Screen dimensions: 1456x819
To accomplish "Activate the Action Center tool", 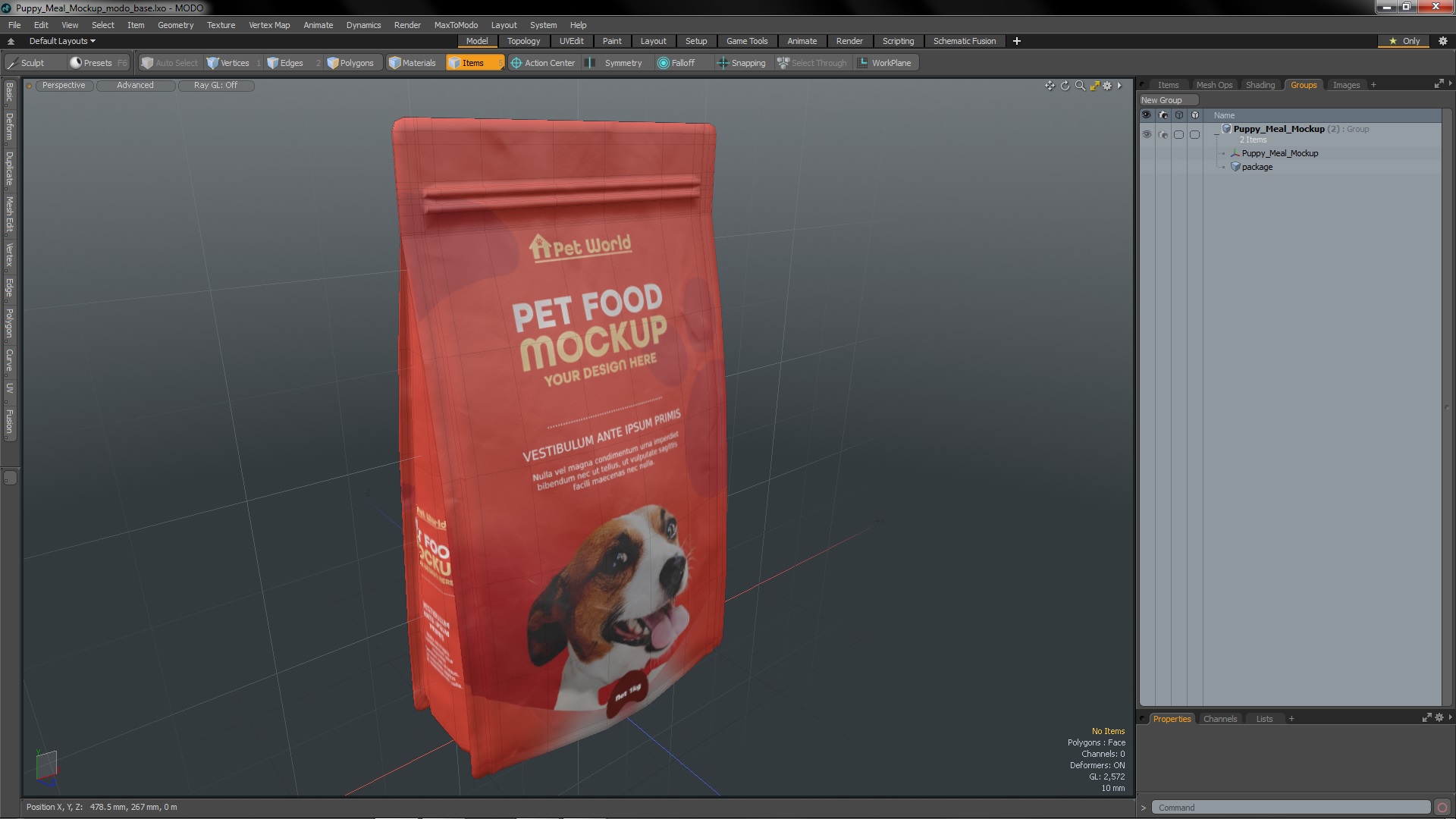I will click(543, 63).
